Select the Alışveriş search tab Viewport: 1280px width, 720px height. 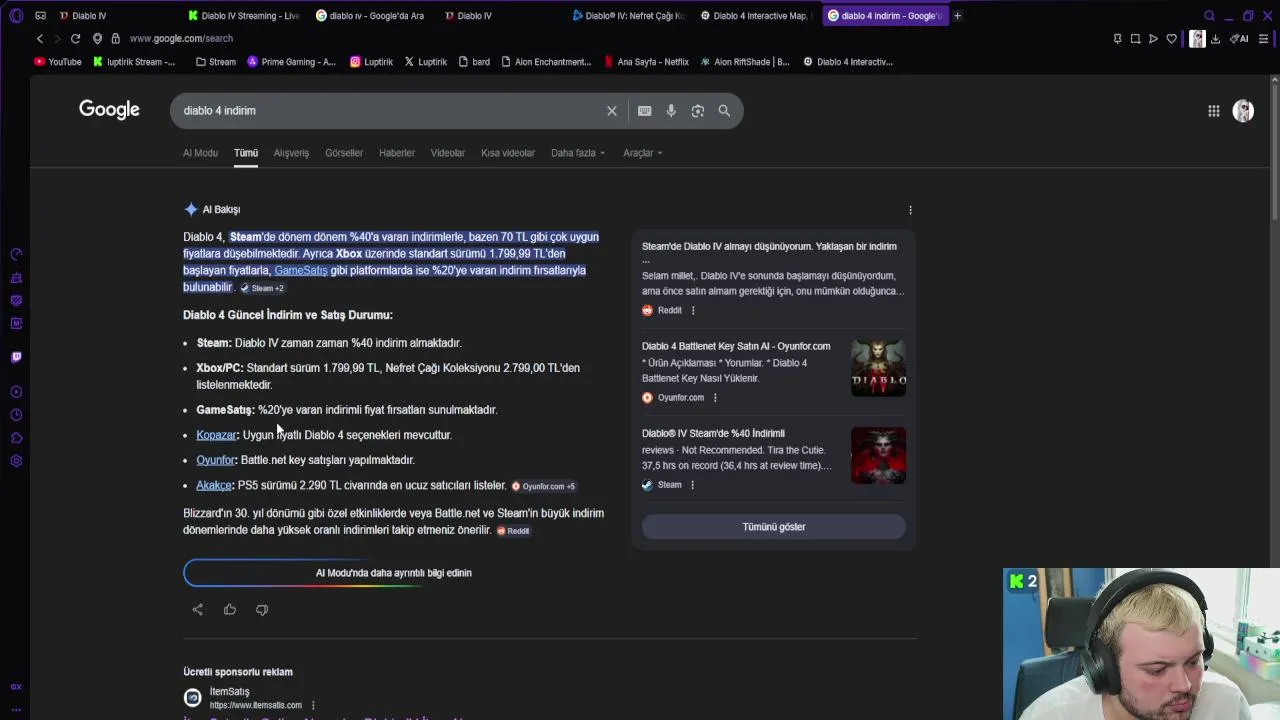tap(291, 153)
